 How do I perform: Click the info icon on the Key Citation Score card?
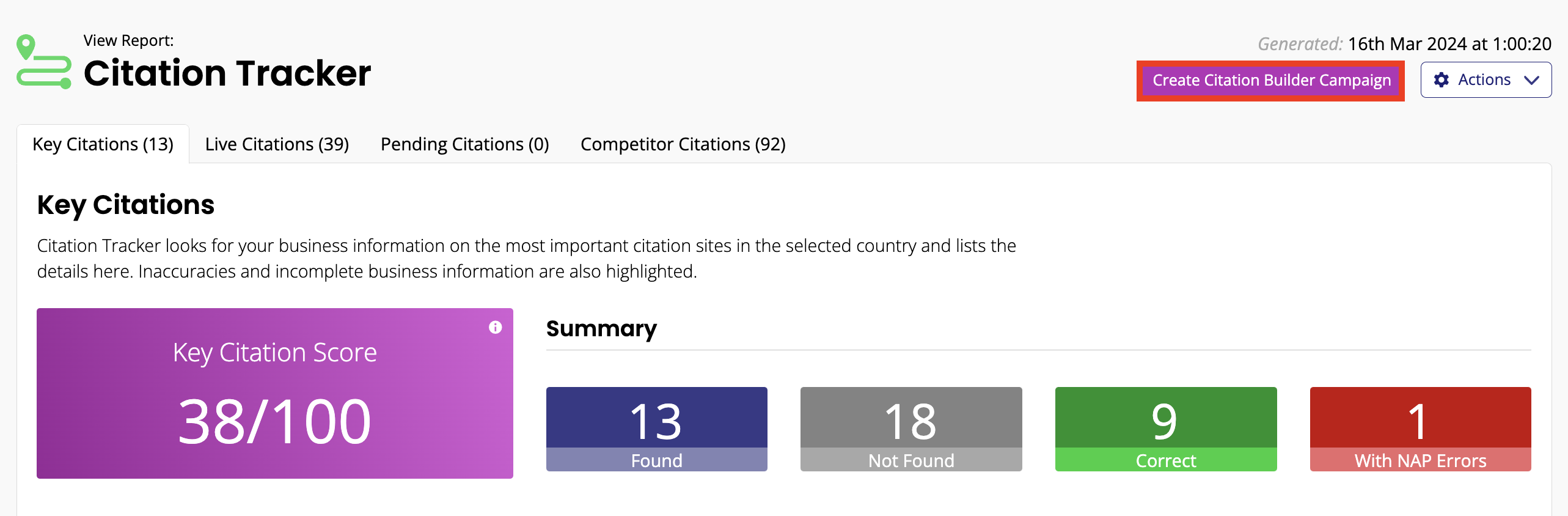coord(495,328)
